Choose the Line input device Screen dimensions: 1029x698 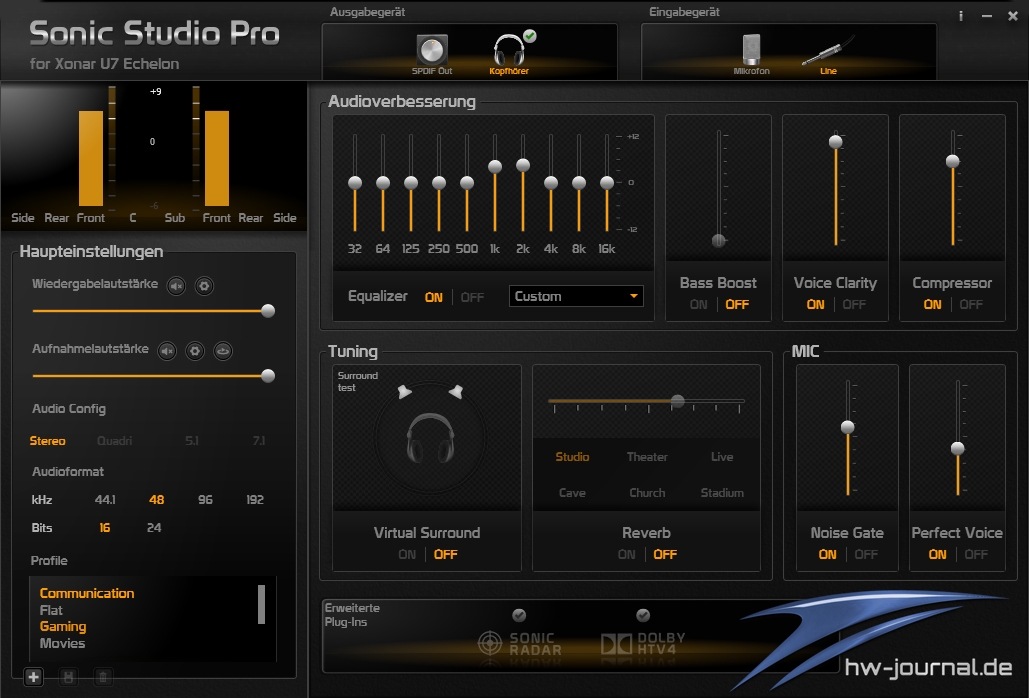pos(827,51)
